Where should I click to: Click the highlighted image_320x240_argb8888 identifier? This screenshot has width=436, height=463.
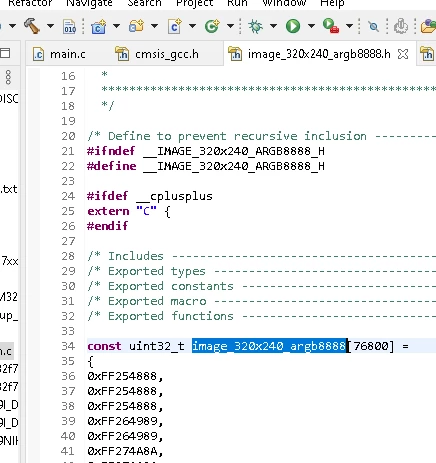click(x=269, y=346)
